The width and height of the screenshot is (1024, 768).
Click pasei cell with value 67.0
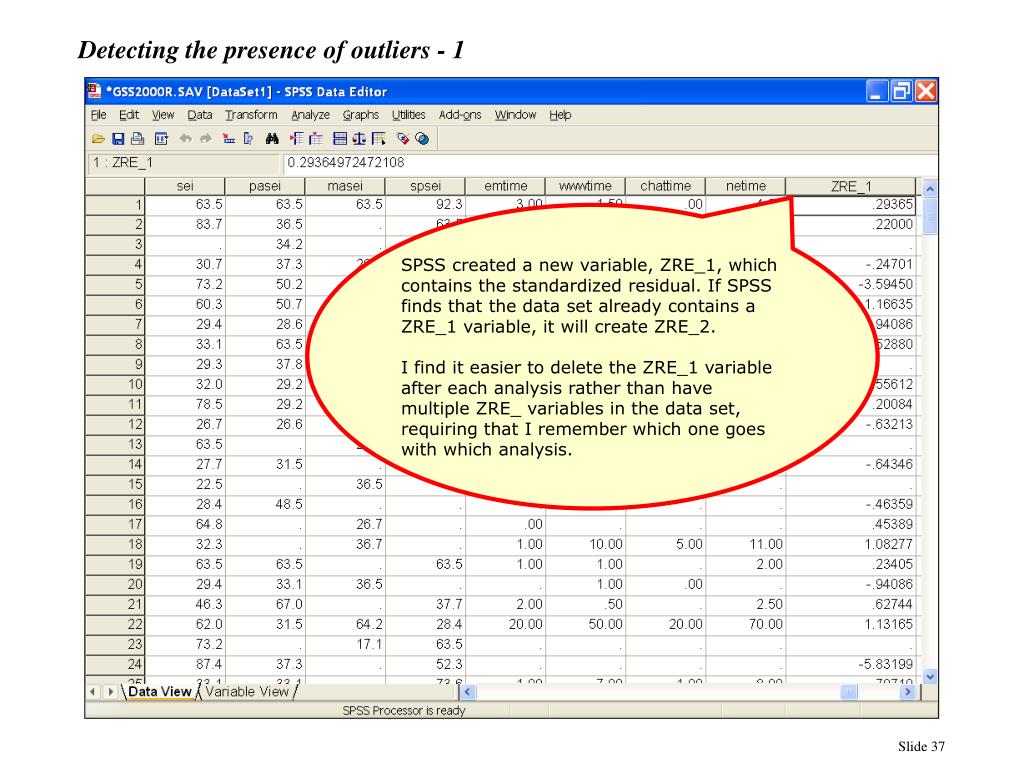click(265, 605)
